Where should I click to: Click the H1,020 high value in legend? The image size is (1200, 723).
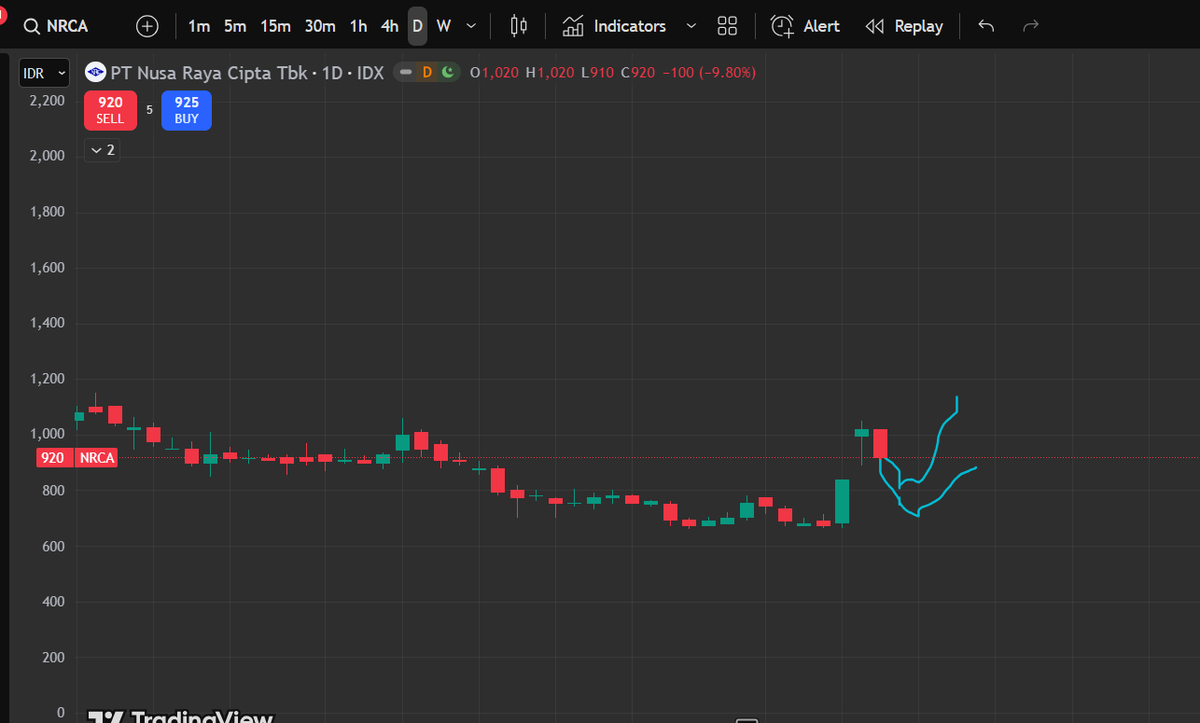(550, 73)
